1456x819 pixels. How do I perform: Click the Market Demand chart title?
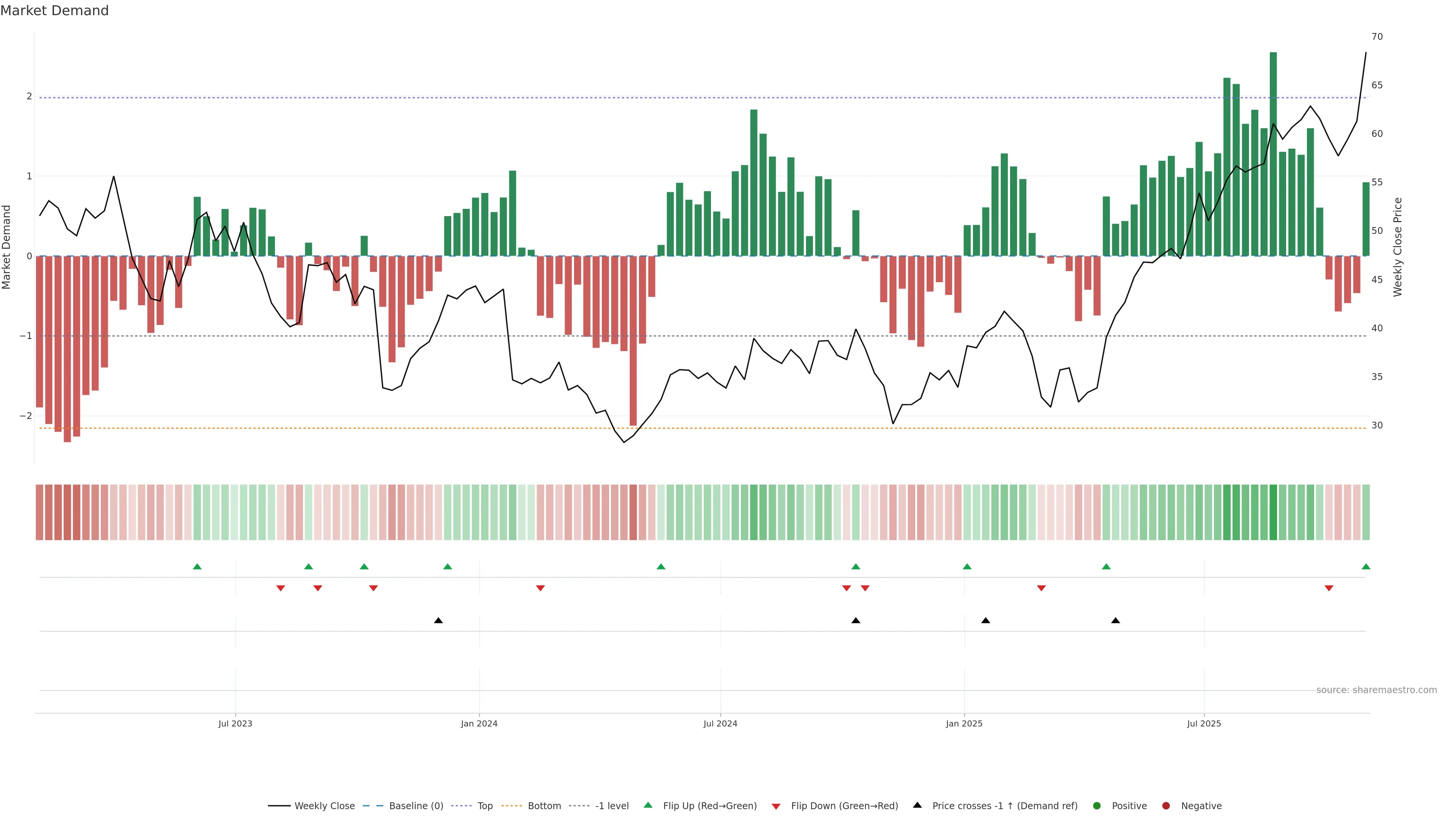[54, 11]
